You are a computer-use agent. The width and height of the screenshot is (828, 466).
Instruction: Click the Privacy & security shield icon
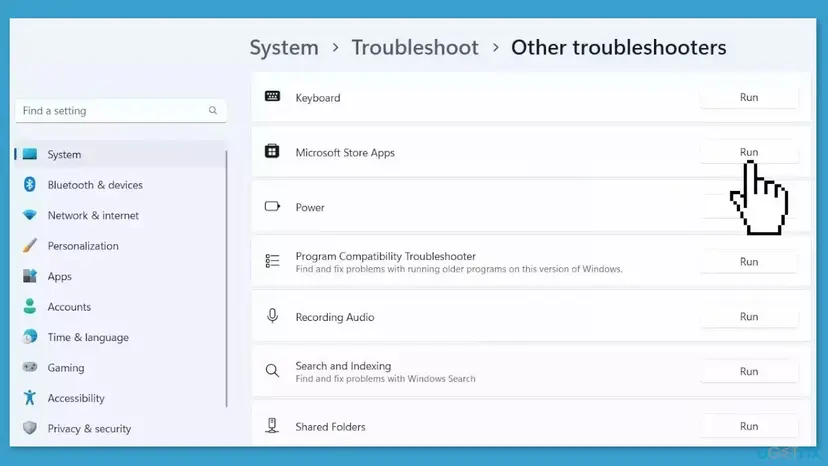coord(30,428)
